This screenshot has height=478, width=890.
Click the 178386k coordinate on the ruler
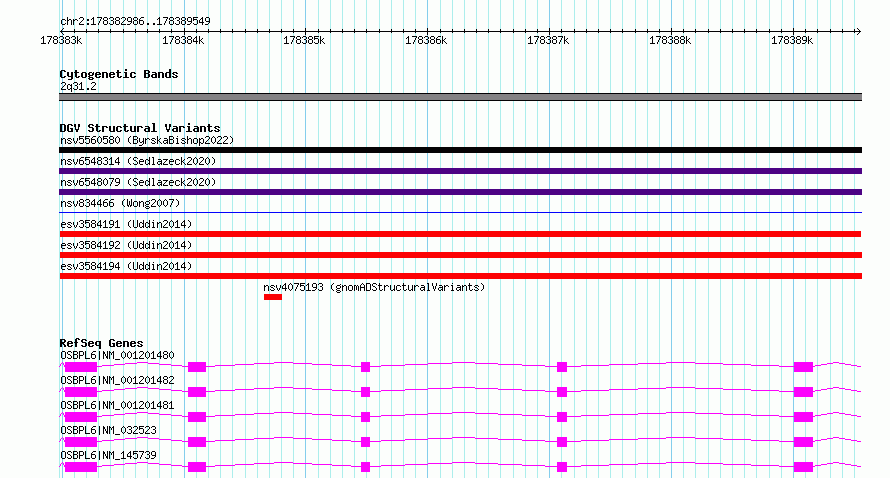click(x=426, y=40)
